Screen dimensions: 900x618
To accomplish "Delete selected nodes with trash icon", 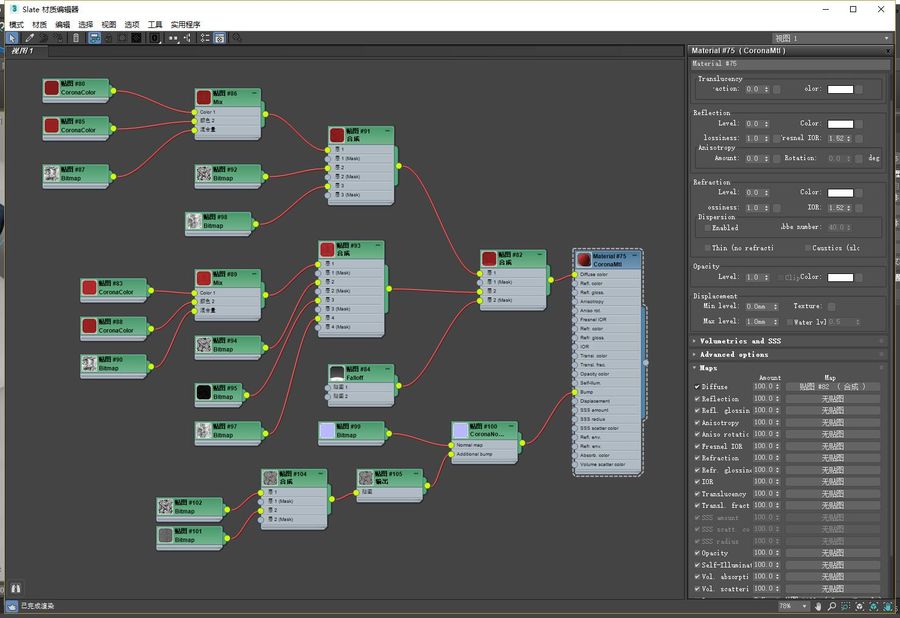I will coord(76,38).
